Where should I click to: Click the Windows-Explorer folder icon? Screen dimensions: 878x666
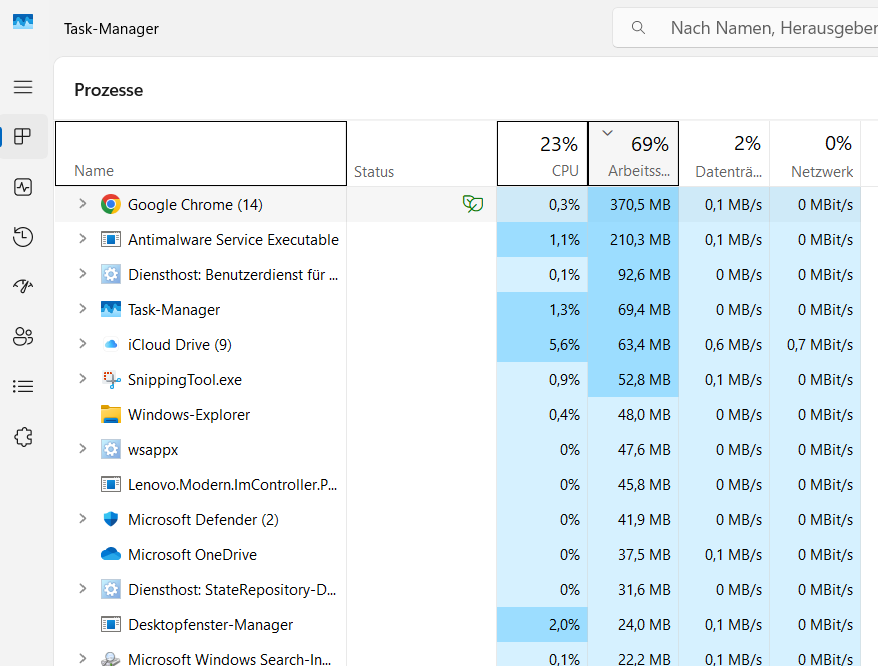pos(111,414)
